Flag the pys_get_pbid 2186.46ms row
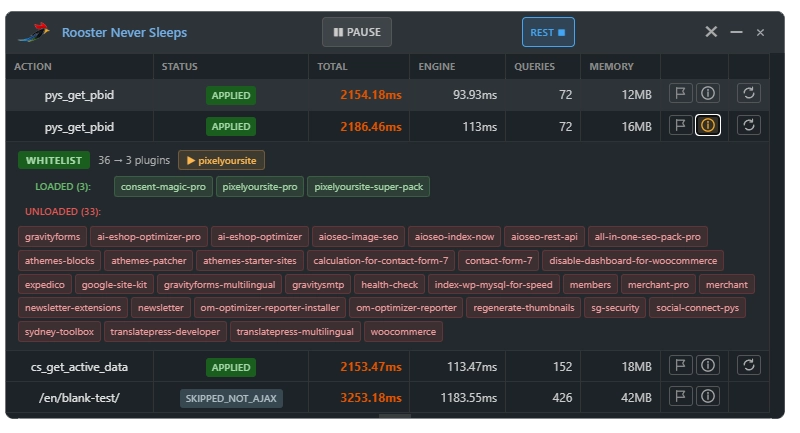This screenshot has width=800, height=433. pos(681,125)
